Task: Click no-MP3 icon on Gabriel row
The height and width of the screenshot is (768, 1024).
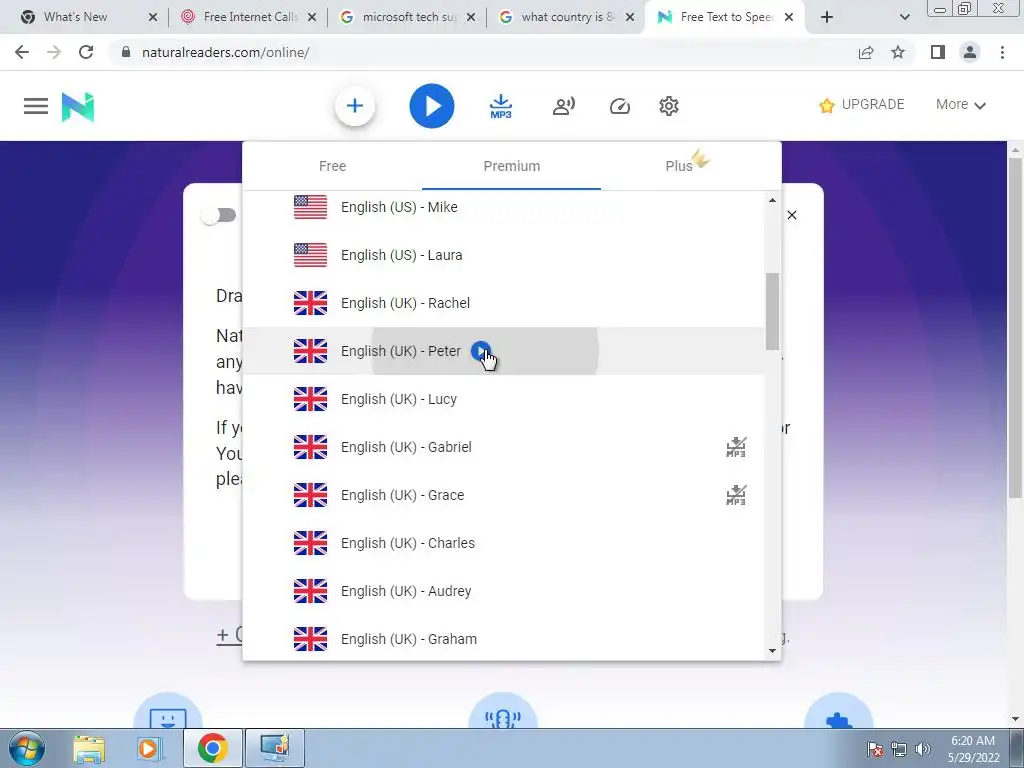Action: [x=736, y=447]
